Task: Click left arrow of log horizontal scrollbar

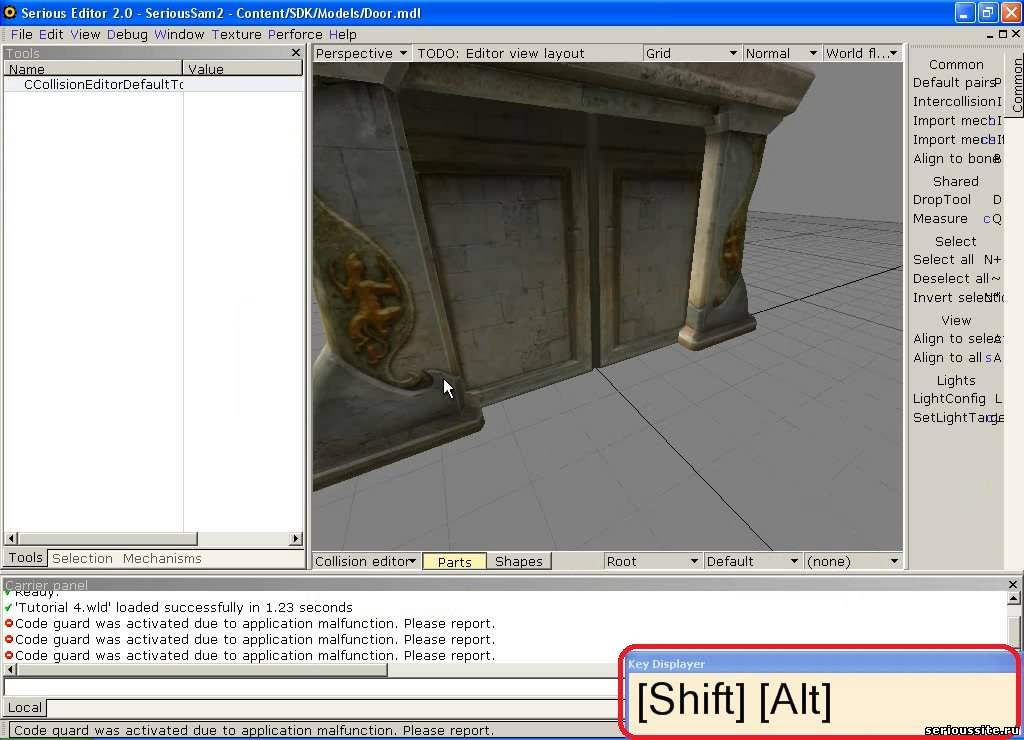Action: (10, 670)
